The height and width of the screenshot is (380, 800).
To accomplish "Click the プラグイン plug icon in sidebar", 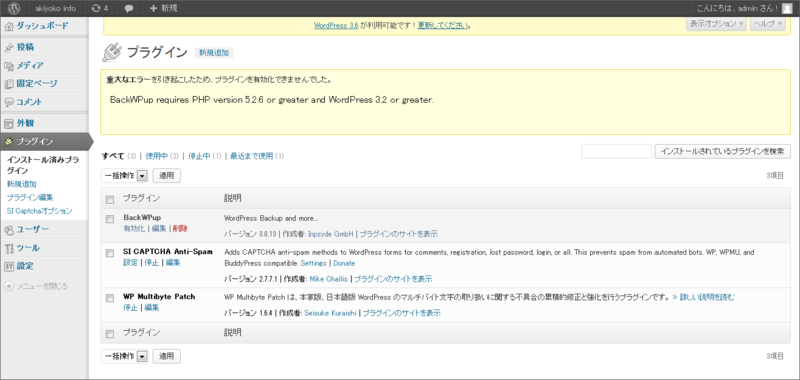I will pos(9,141).
